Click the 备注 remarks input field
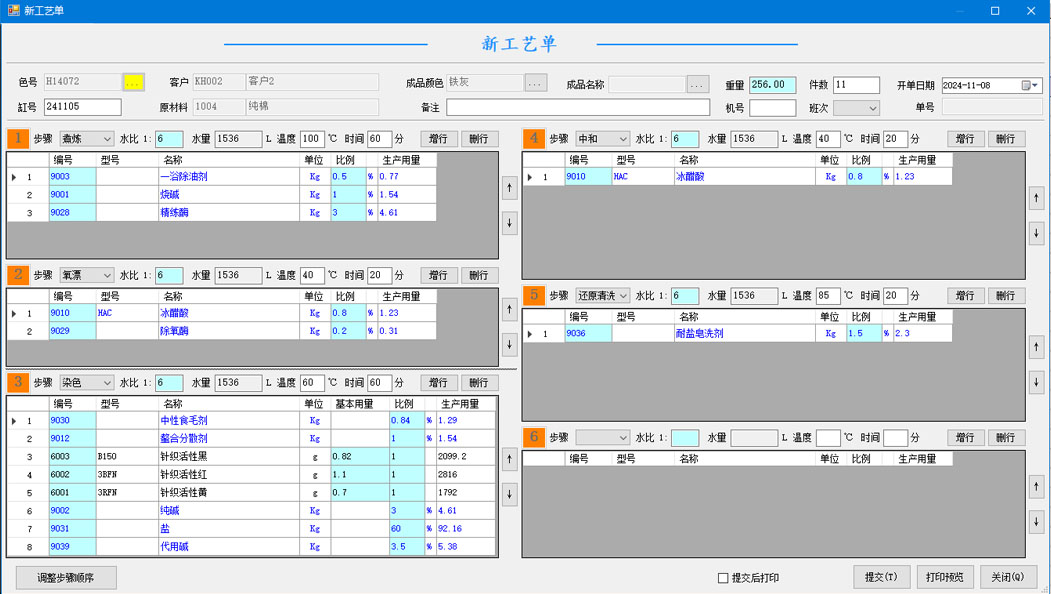 [x=578, y=107]
